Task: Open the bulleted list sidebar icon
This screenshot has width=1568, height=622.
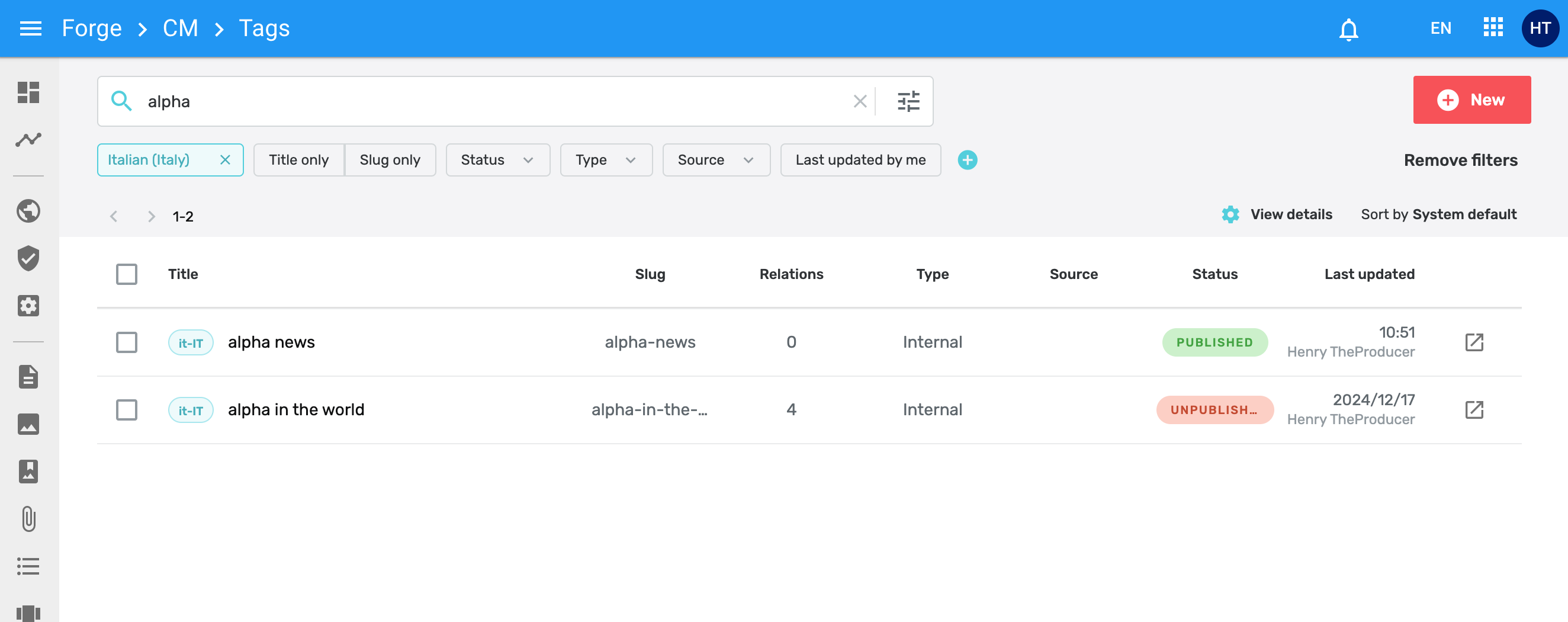Action: pyautogui.click(x=28, y=566)
